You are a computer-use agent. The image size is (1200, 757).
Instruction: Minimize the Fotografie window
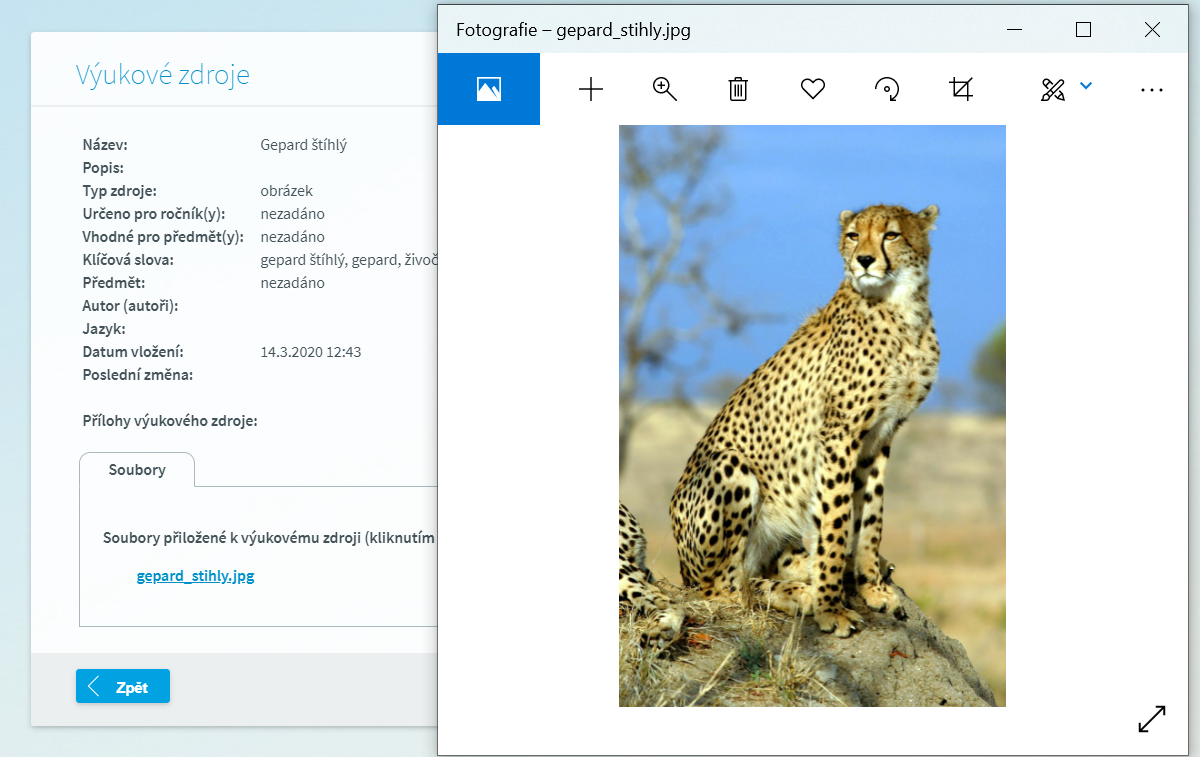coord(1014,30)
